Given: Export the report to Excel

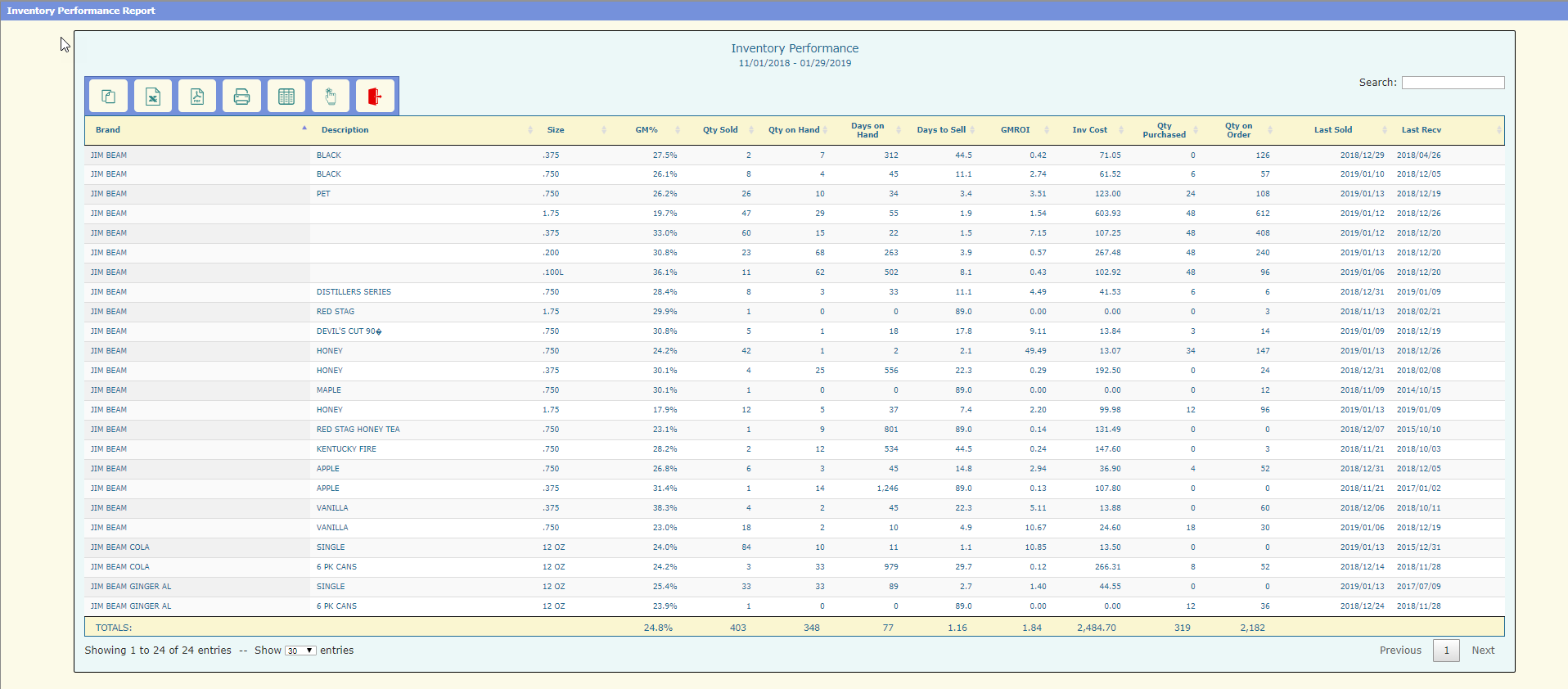Looking at the screenshot, I should click(x=153, y=97).
